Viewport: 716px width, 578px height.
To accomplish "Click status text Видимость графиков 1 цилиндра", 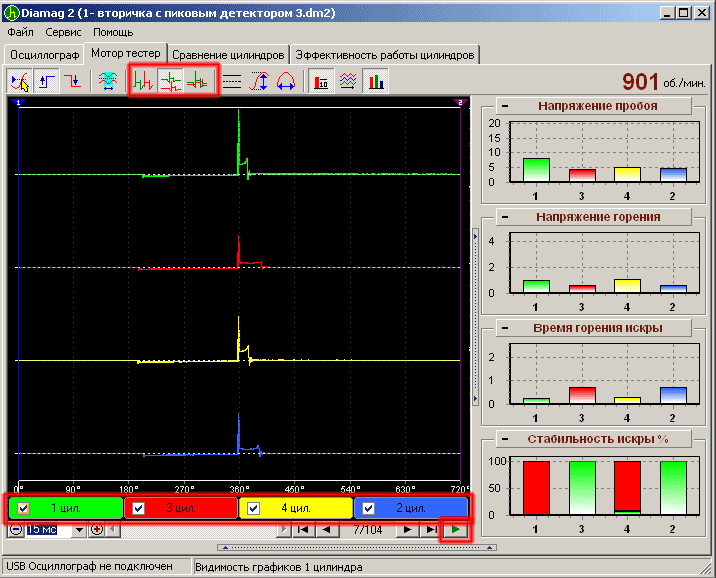I will coord(279,567).
